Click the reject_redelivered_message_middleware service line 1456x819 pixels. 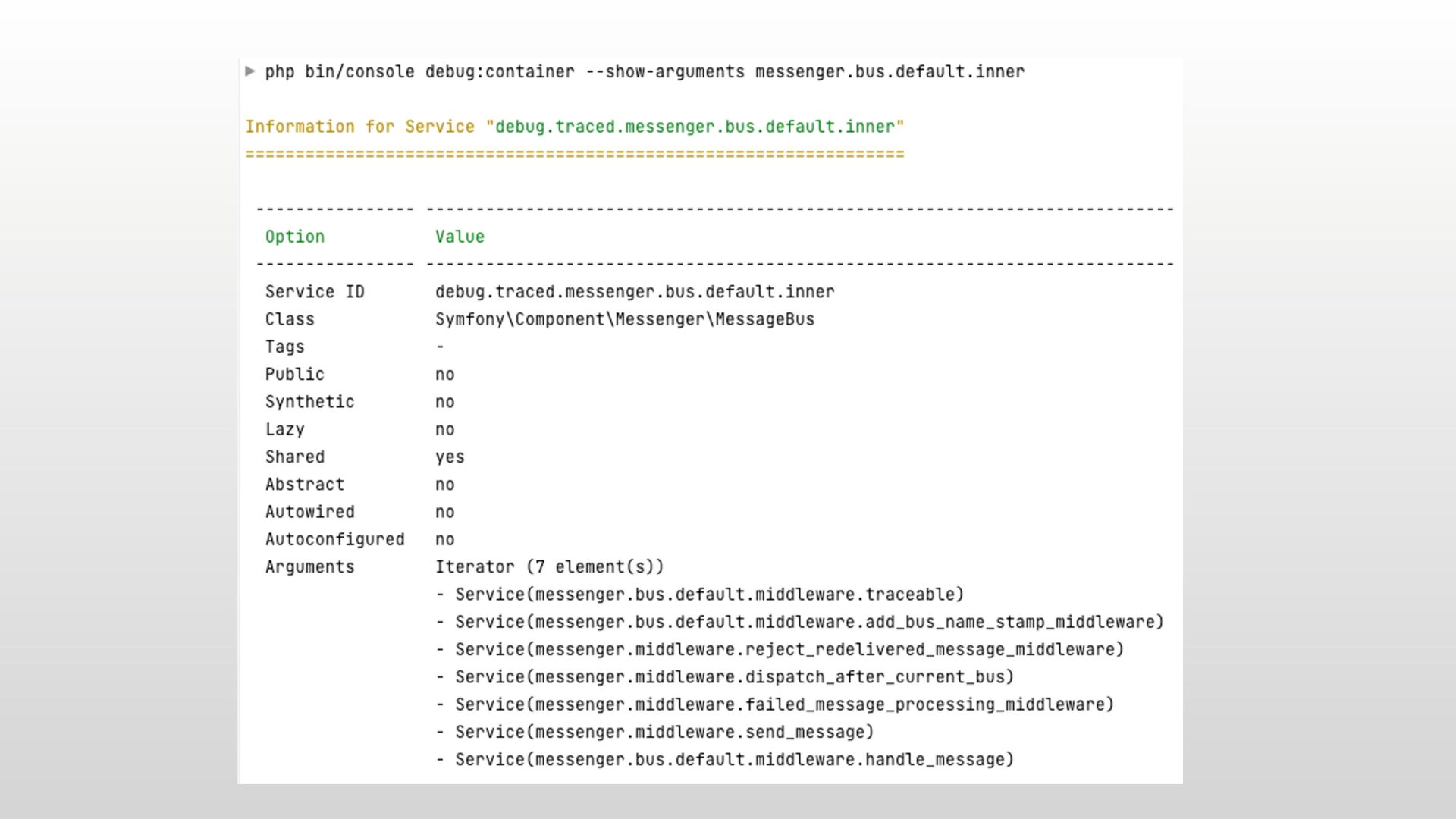pos(789,650)
